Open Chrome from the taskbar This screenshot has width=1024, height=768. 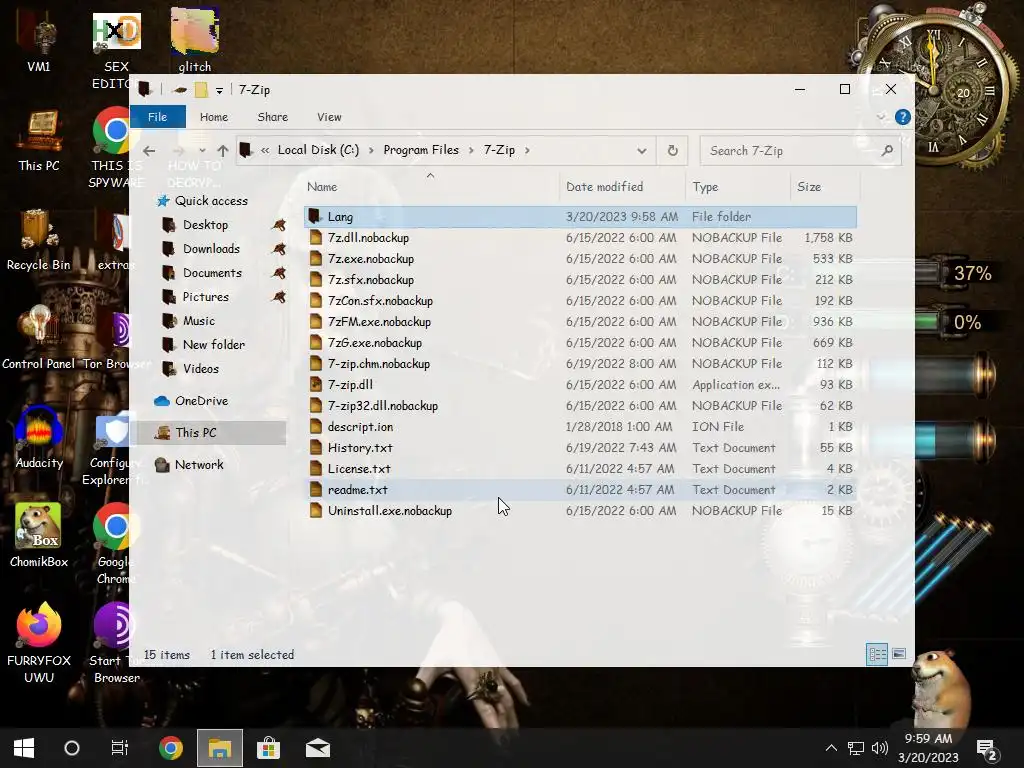[170, 748]
